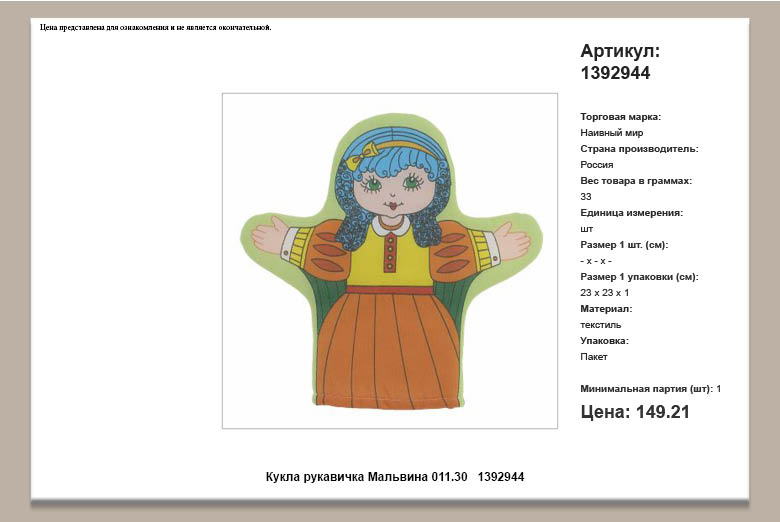Select the packaging value 'Пакет'
The image size is (780, 522).
tap(593, 357)
